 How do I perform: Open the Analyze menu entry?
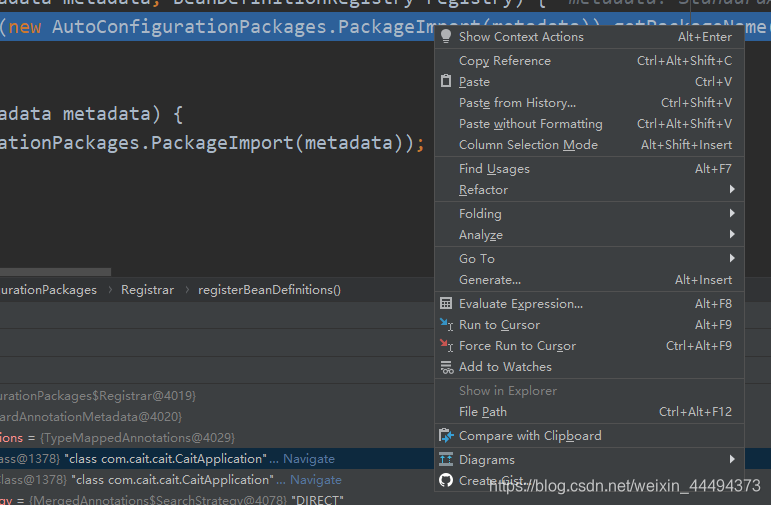589,235
